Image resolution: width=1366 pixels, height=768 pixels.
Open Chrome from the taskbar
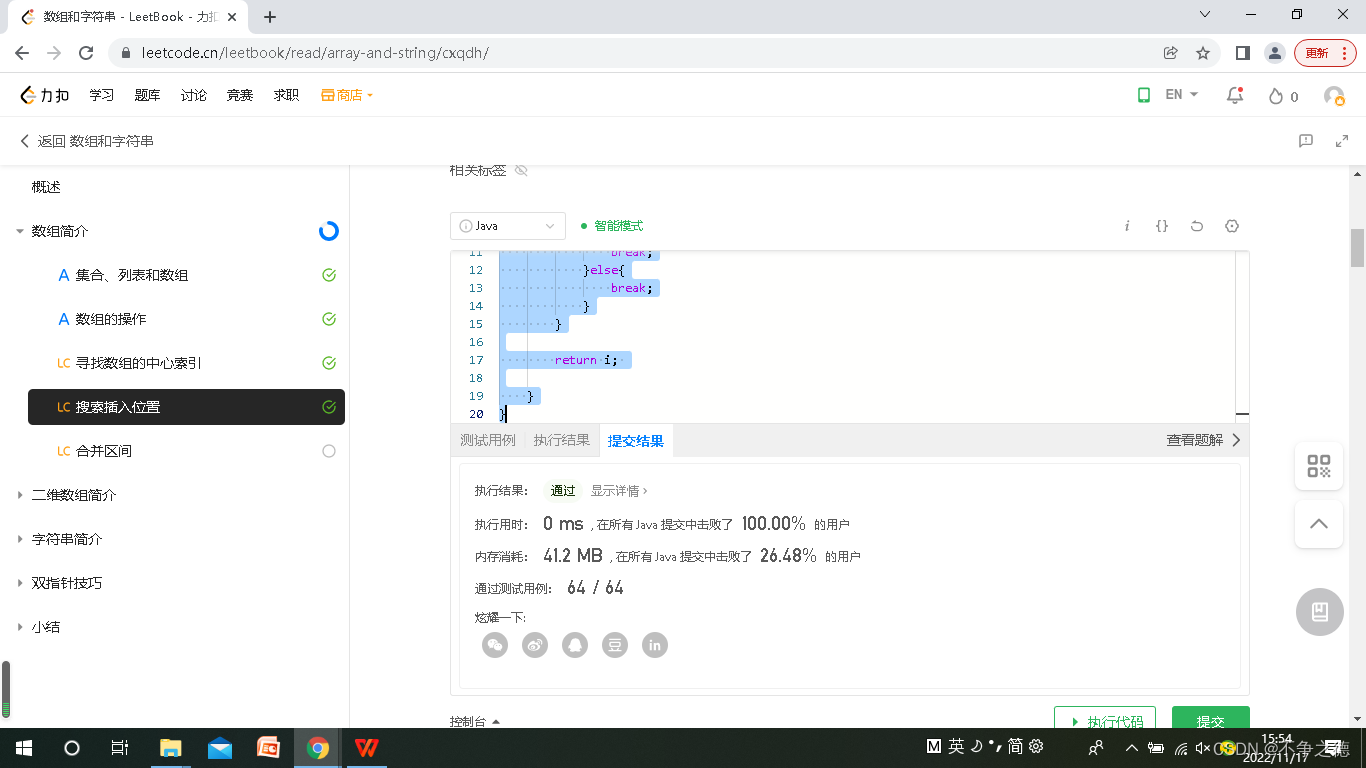[318, 748]
